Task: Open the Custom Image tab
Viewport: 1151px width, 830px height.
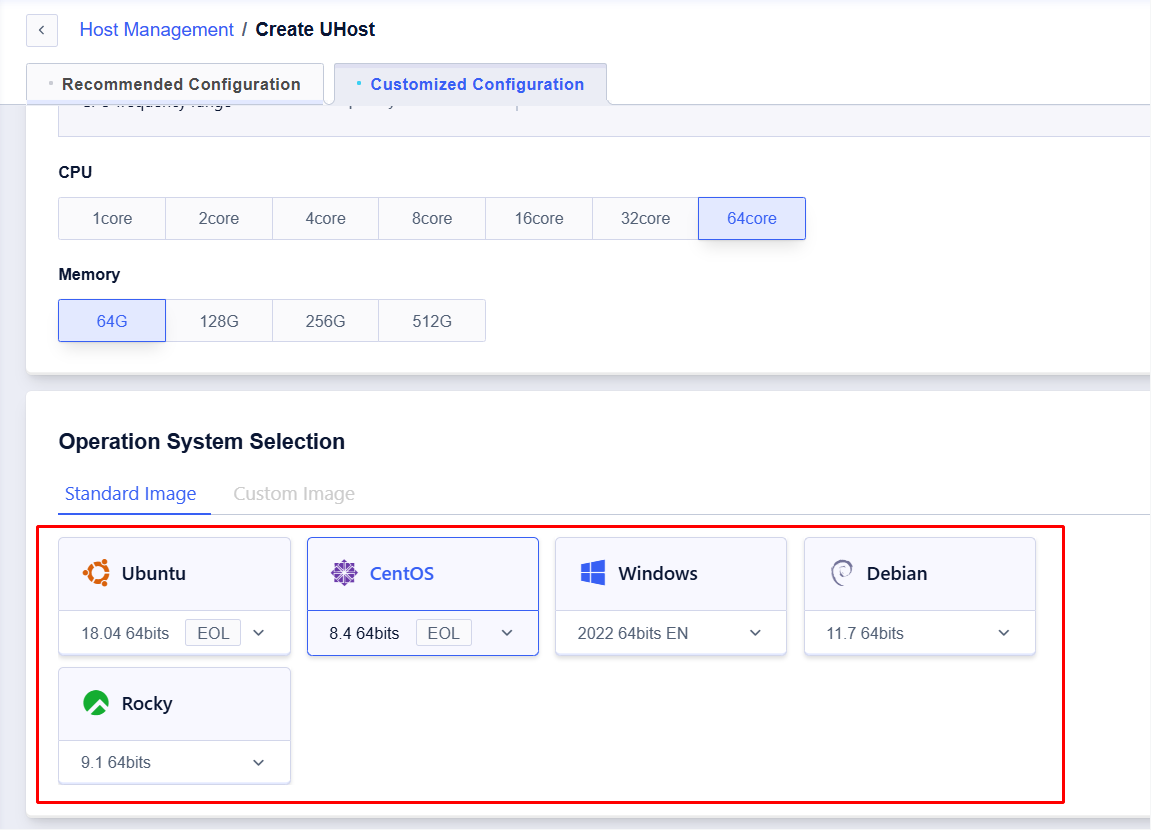Action: coord(294,494)
